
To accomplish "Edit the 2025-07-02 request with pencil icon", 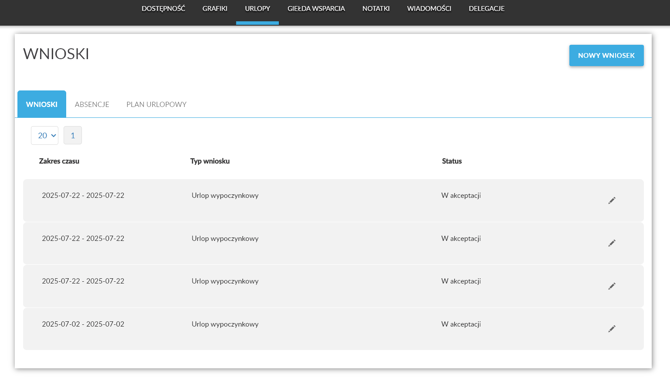I will pyautogui.click(x=612, y=329).
